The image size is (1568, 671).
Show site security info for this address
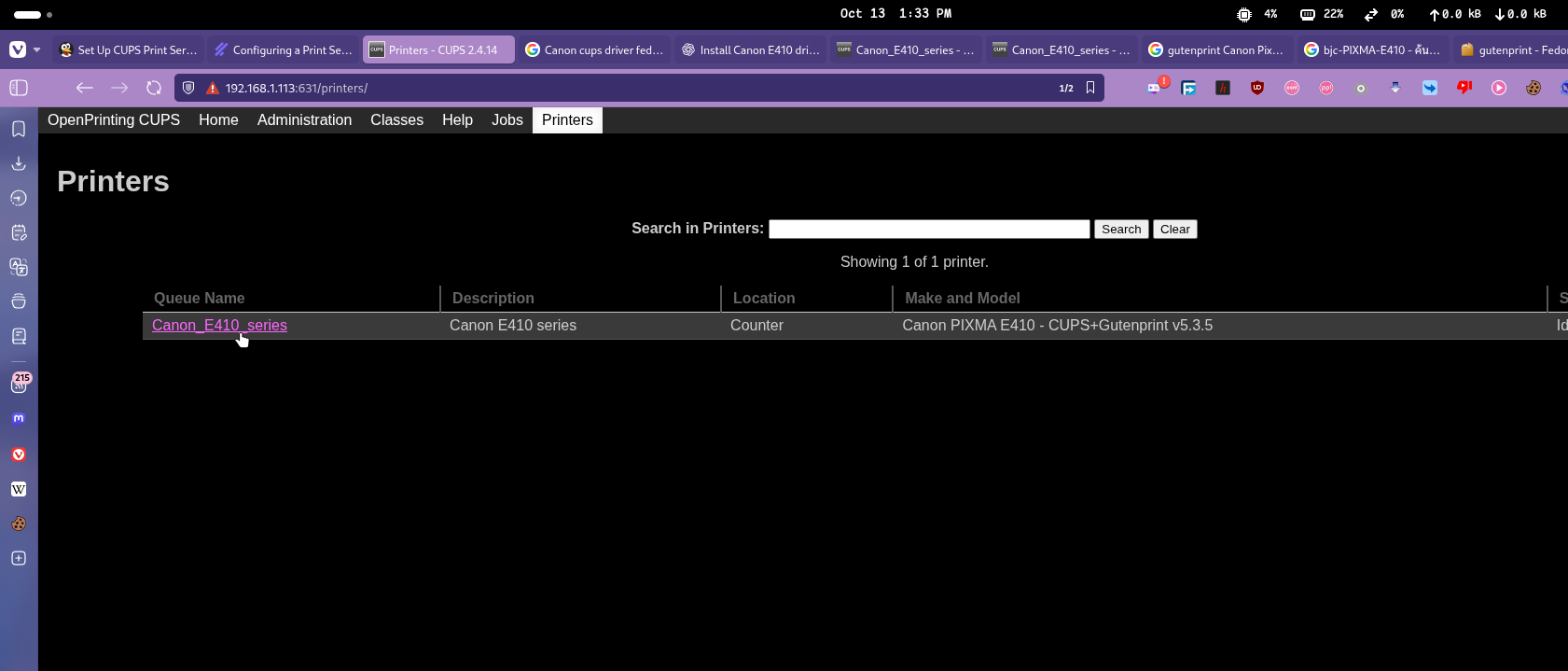[x=213, y=88]
